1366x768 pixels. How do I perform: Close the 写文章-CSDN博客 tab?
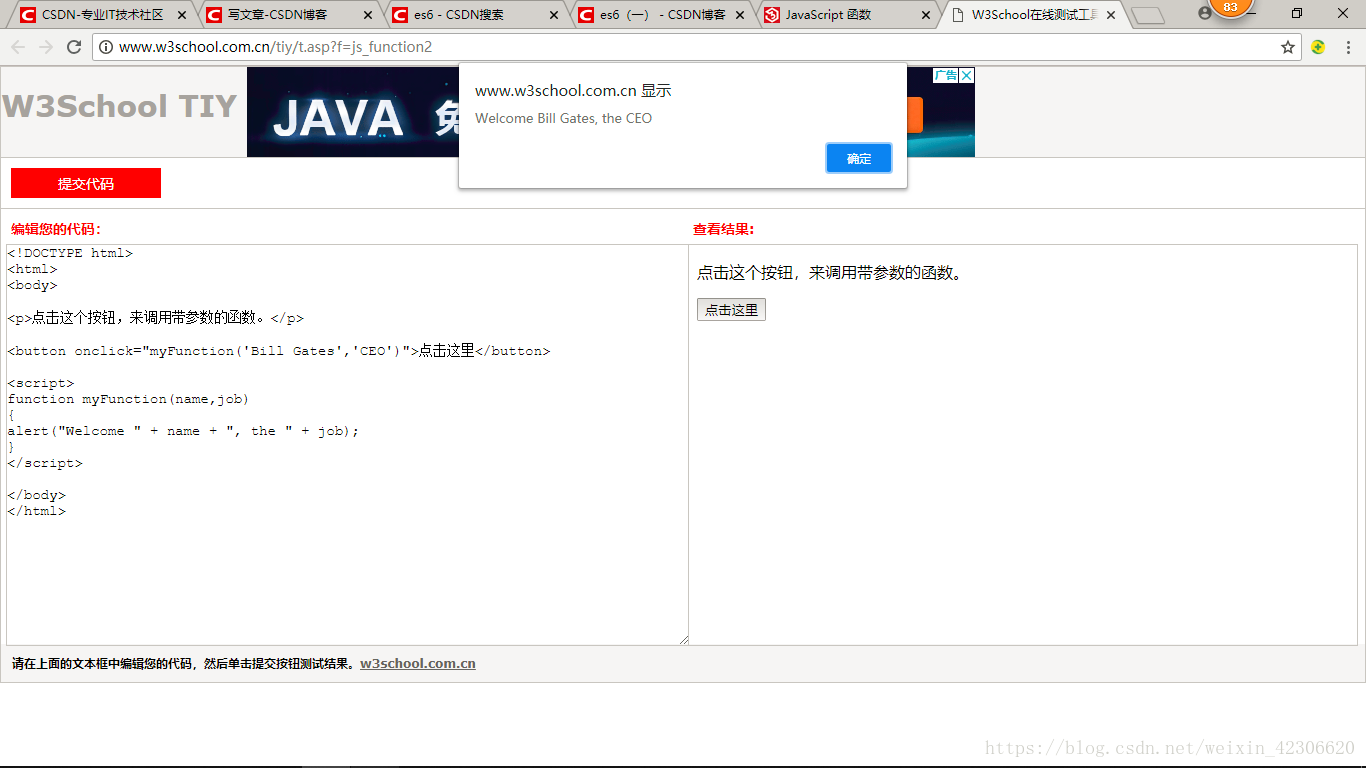pyautogui.click(x=368, y=15)
